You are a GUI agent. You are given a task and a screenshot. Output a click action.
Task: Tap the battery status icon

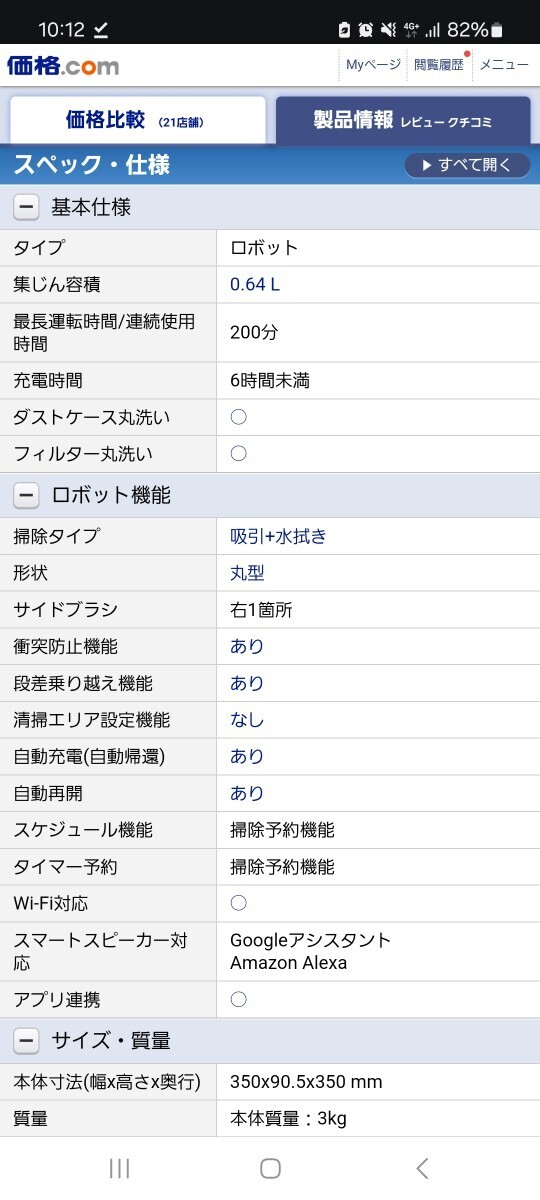(497, 29)
